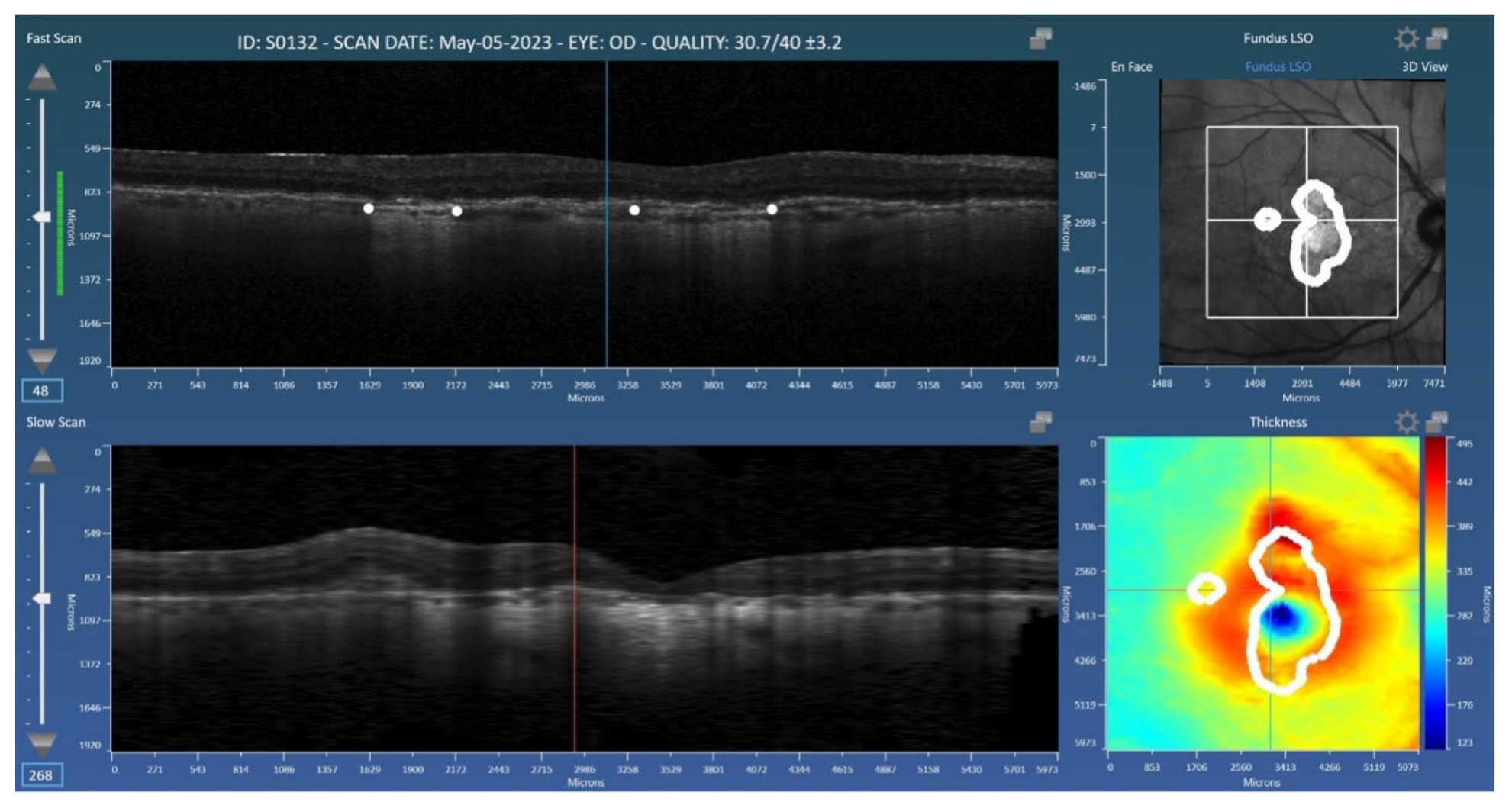Open the 3D View tab

[x=1426, y=66]
